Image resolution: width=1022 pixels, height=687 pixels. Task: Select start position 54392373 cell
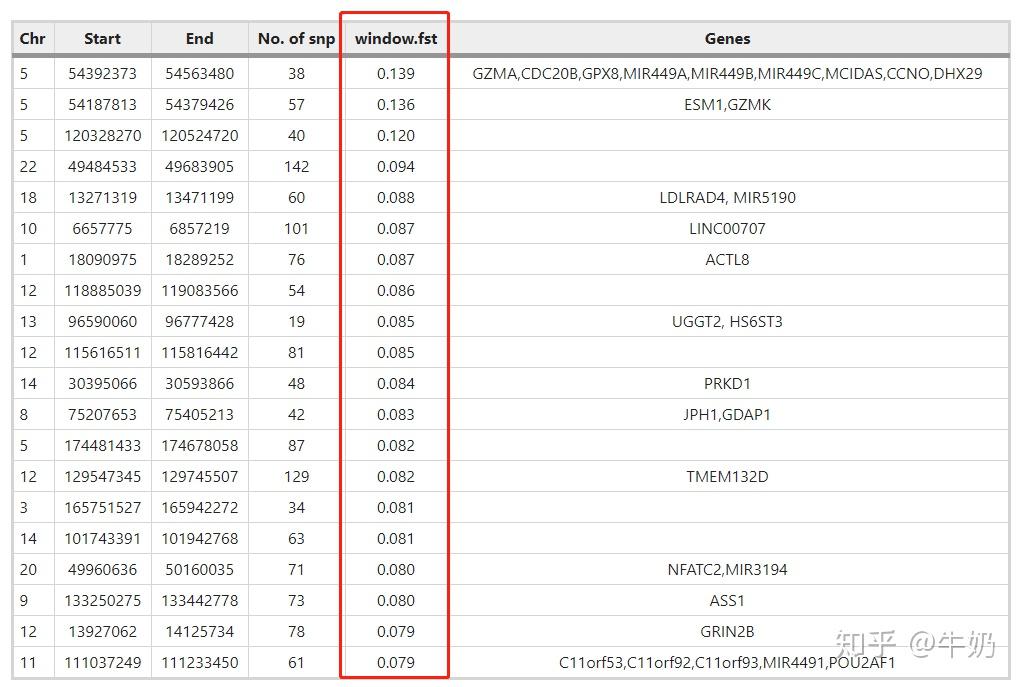(x=103, y=74)
